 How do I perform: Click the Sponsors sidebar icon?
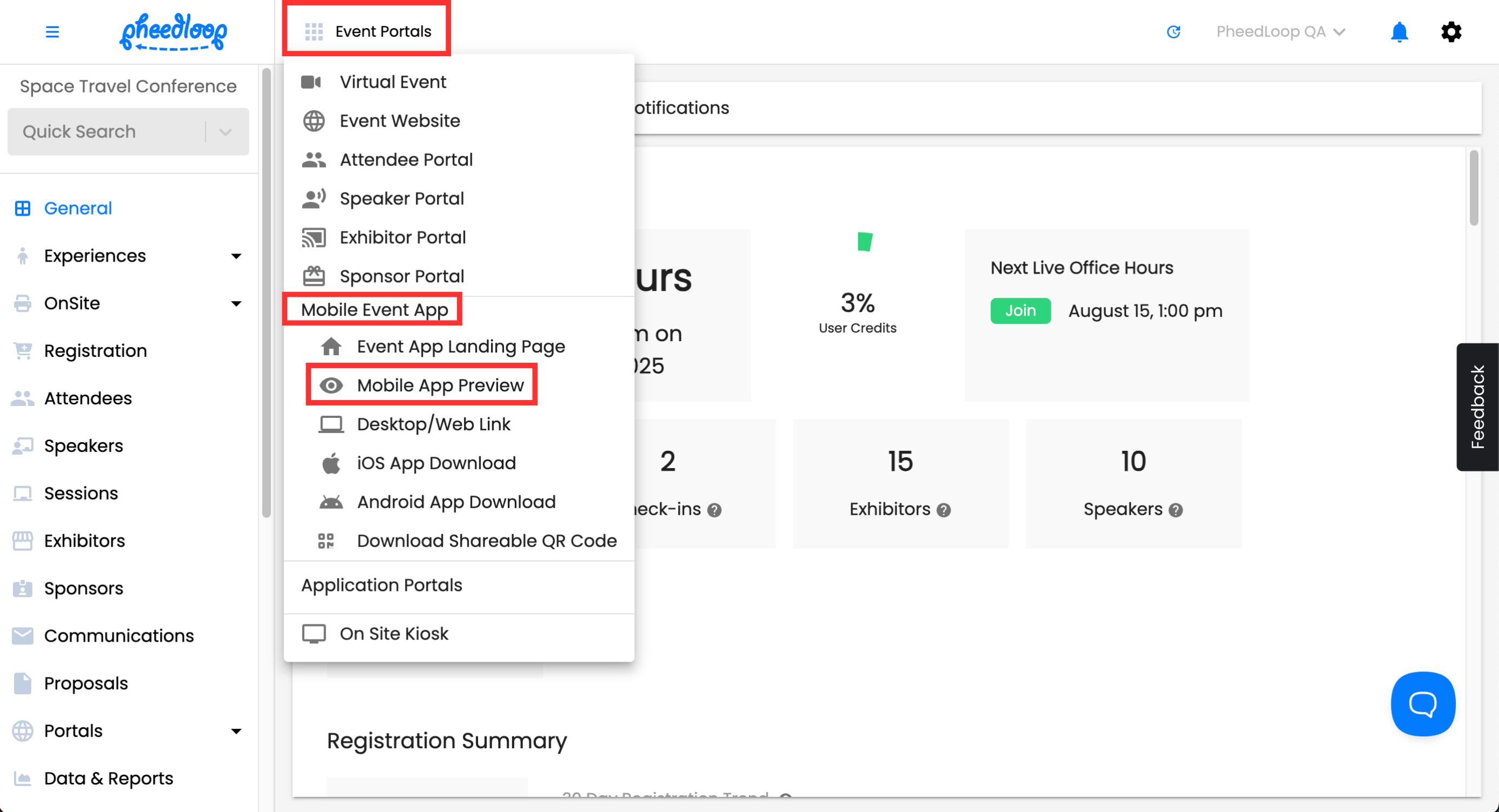pyautogui.click(x=23, y=589)
